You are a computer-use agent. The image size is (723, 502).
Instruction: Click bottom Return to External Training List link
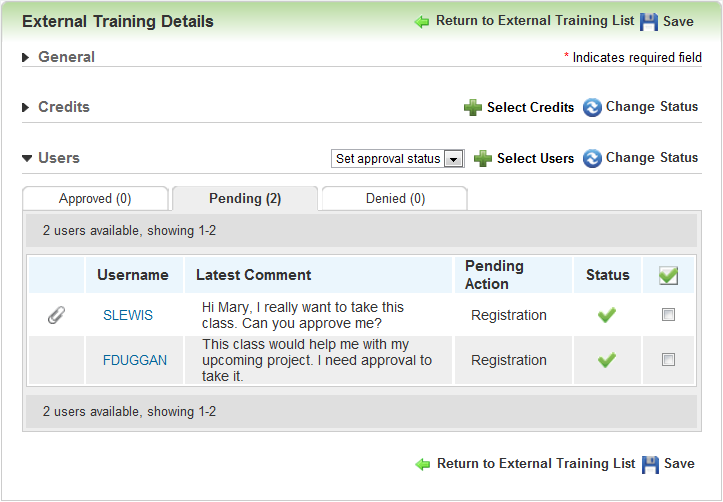[535, 464]
